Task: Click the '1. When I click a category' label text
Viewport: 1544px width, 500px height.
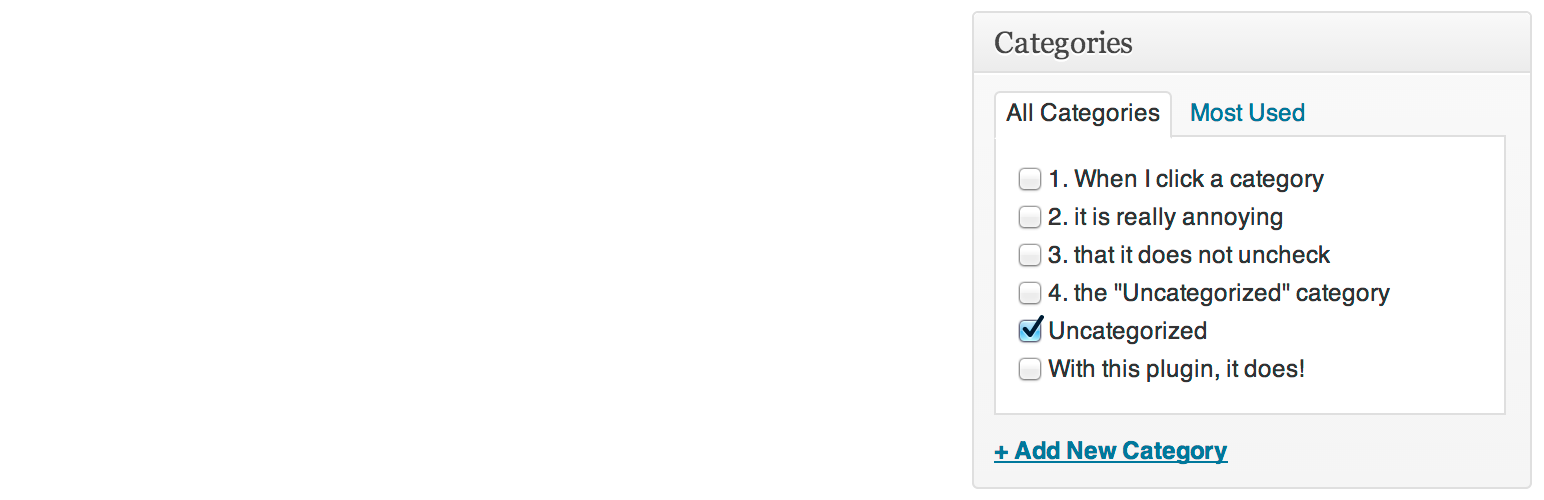Action: click(x=1185, y=180)
